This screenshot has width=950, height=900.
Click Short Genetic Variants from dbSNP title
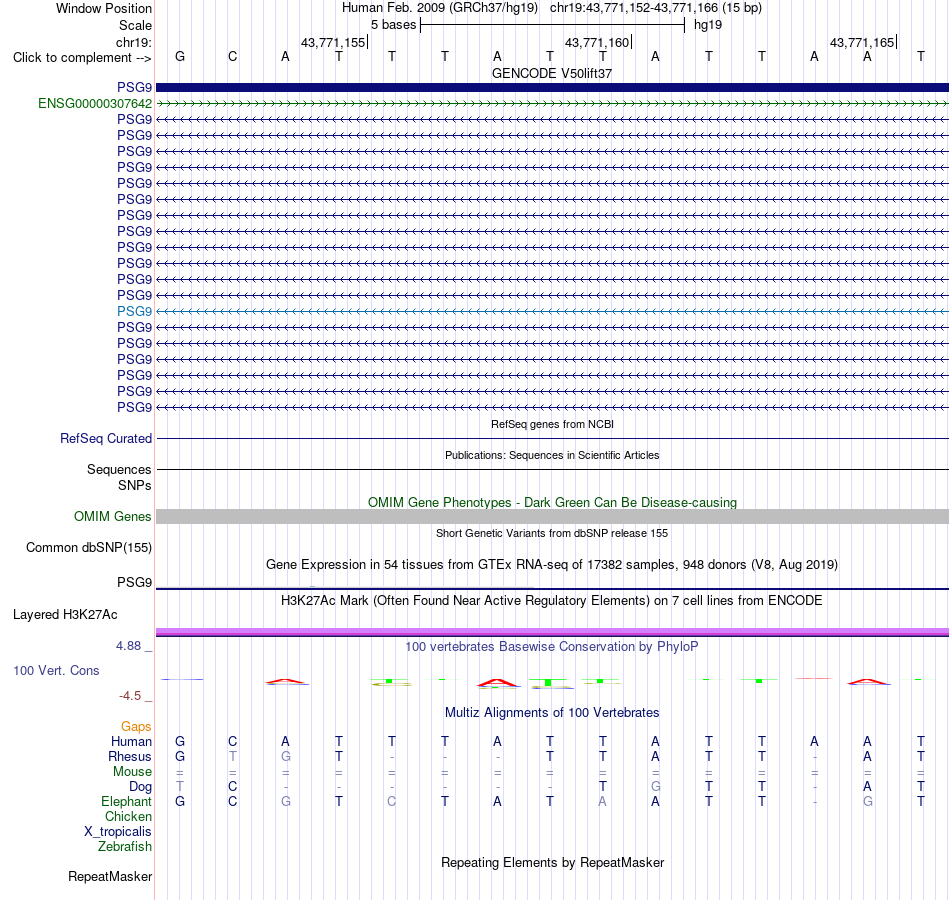552,533
